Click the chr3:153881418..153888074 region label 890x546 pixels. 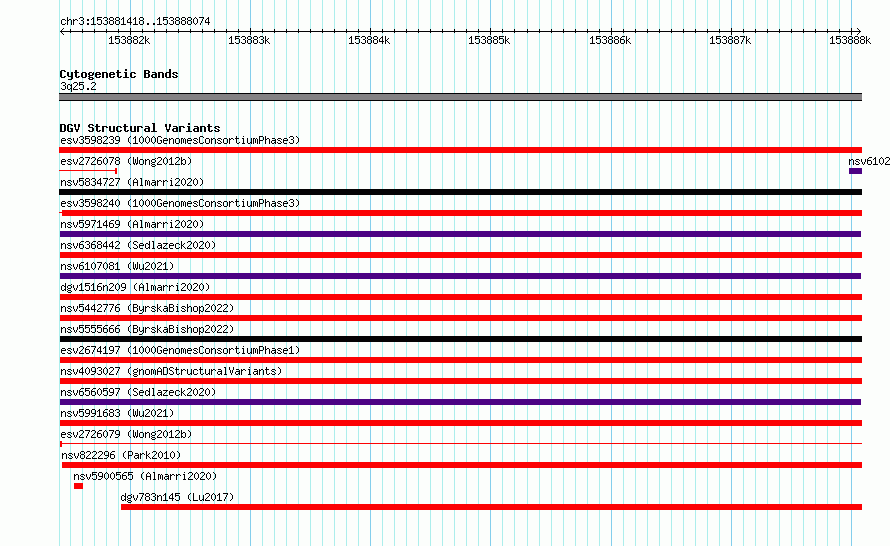(x=135, y=21)
